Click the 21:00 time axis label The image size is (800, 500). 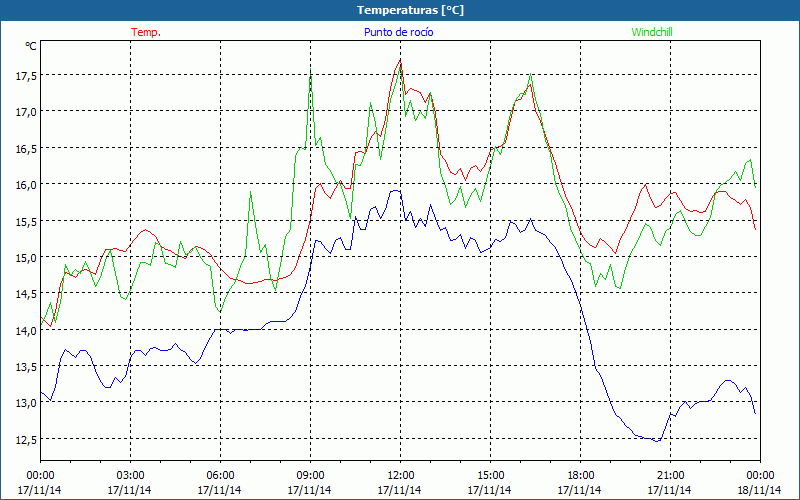coord(670,476)
